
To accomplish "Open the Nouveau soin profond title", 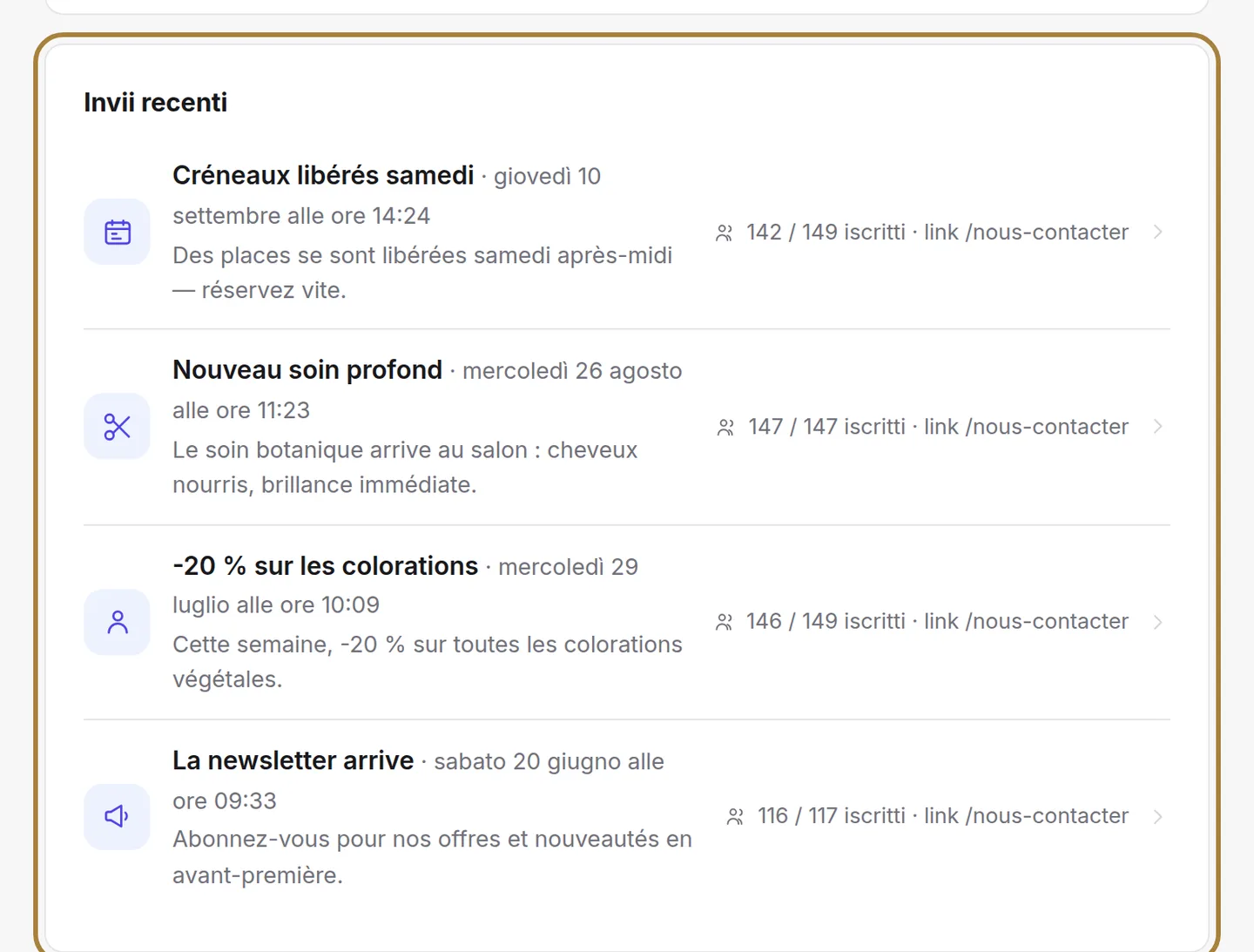I will coord(307,370).
